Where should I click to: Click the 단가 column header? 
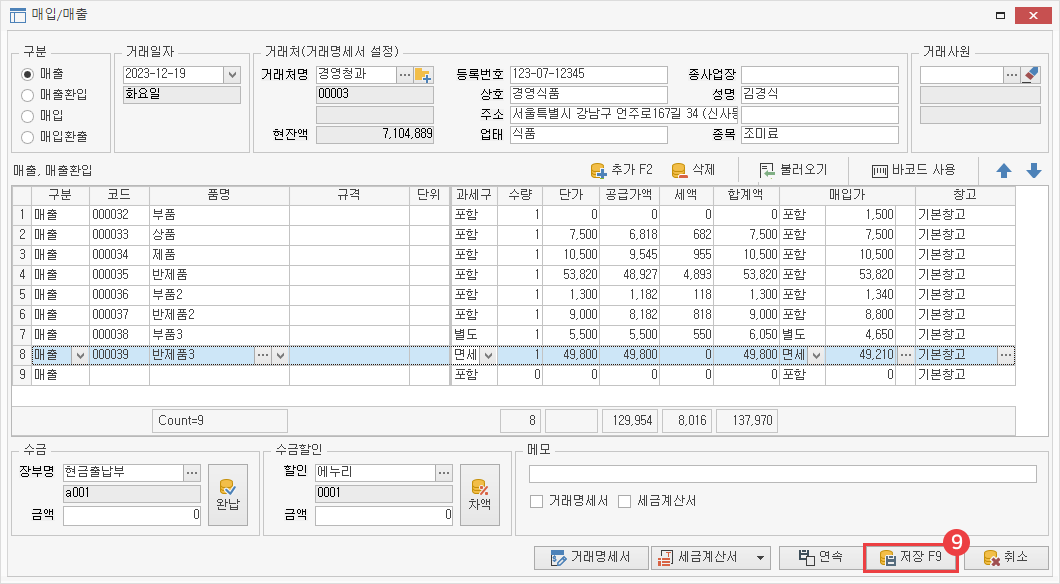571,195
